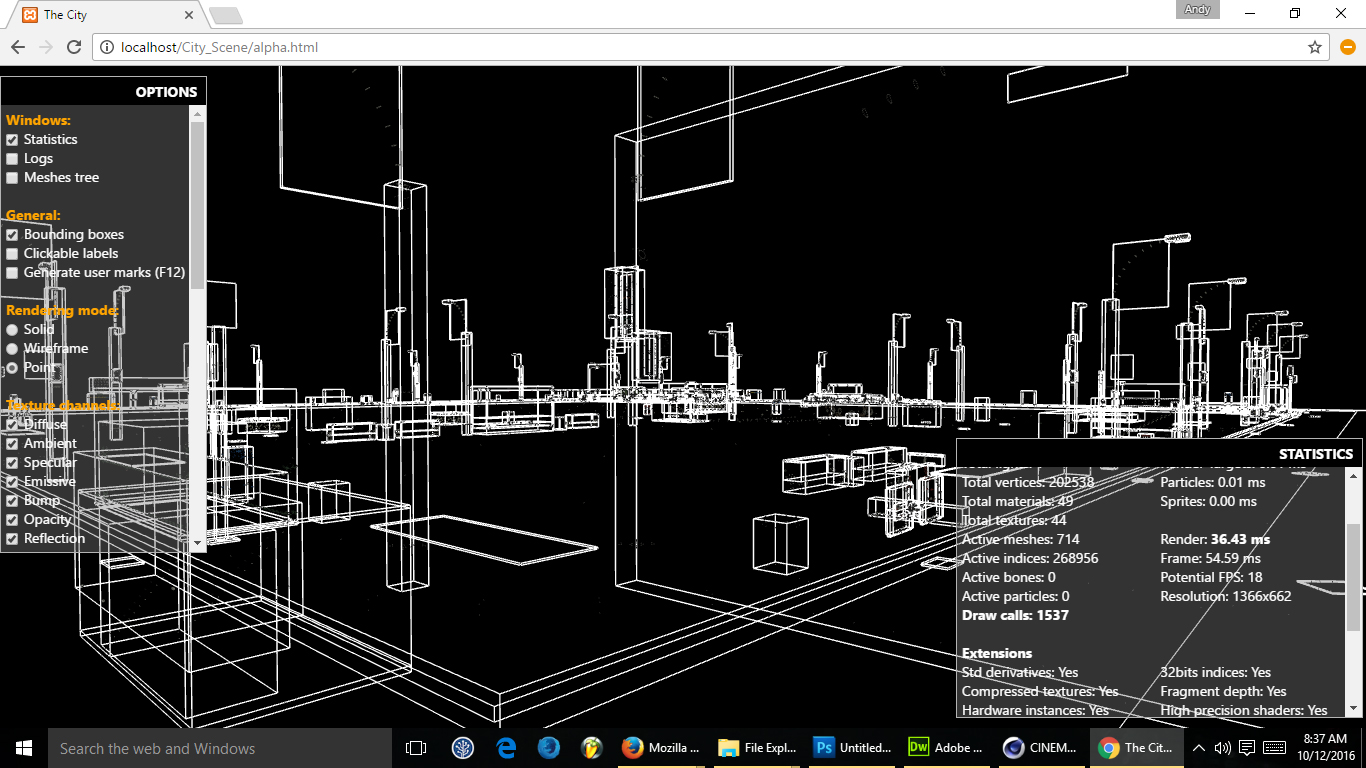1366x768 pixels.
Task: Click the Potential FPS: 18 text
Action: pos(1211,578)
